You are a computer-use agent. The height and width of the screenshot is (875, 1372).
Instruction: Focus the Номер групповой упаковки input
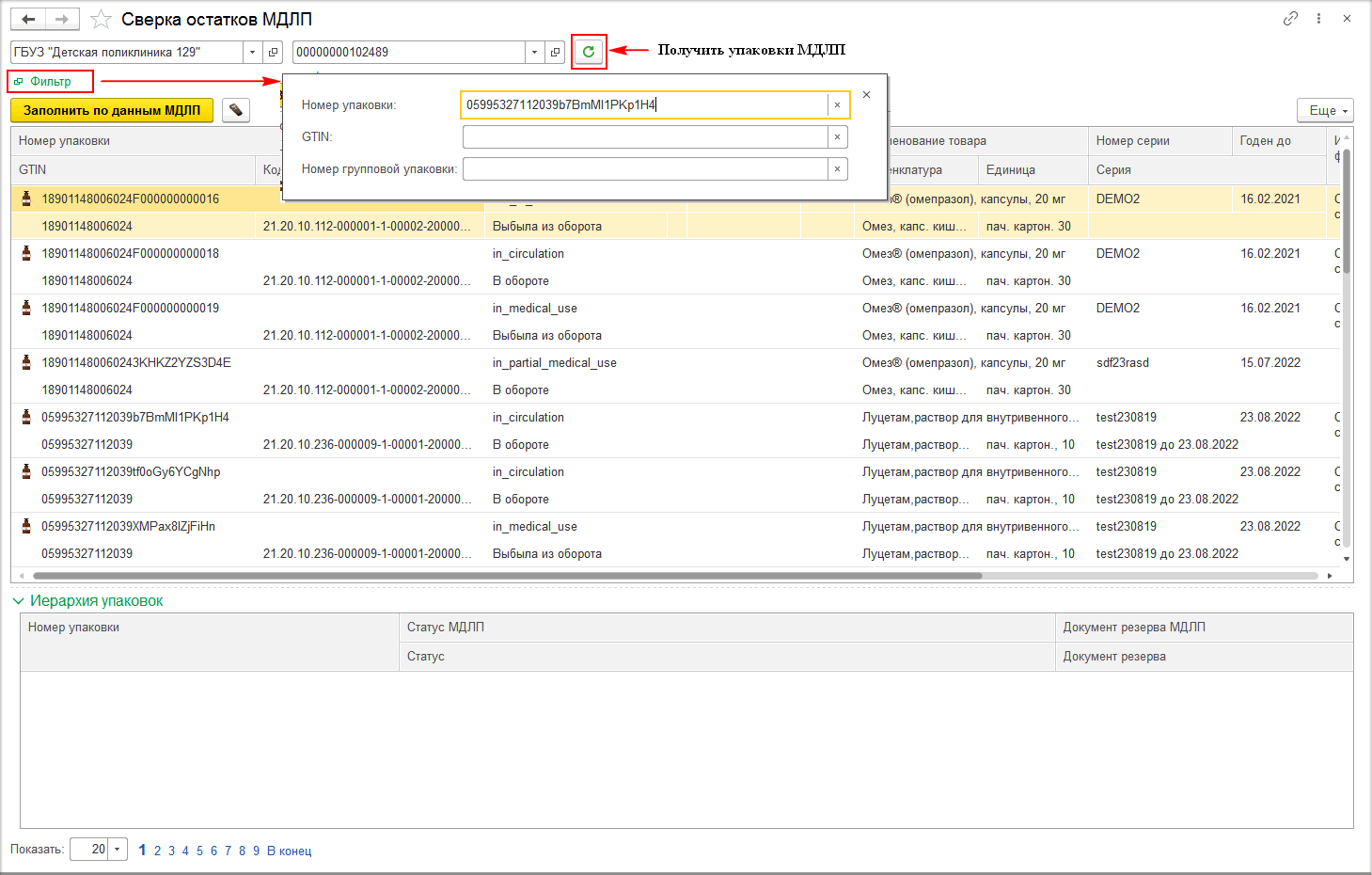click(x=645, y=169)
